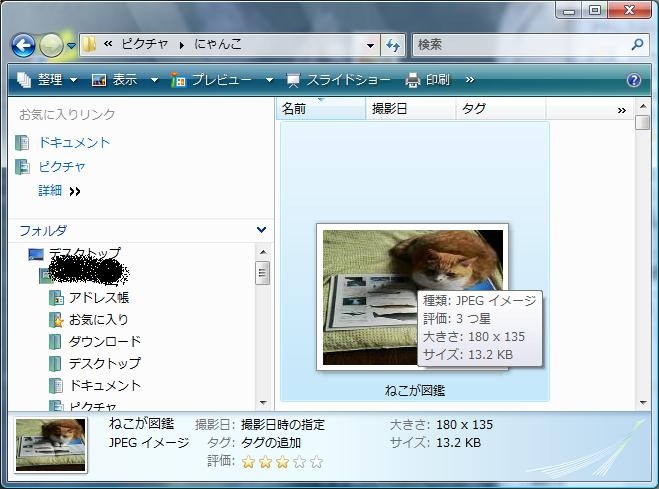
Task: Open recent pages dropdown beside the Forward arrow
Action: click(71, 45)
